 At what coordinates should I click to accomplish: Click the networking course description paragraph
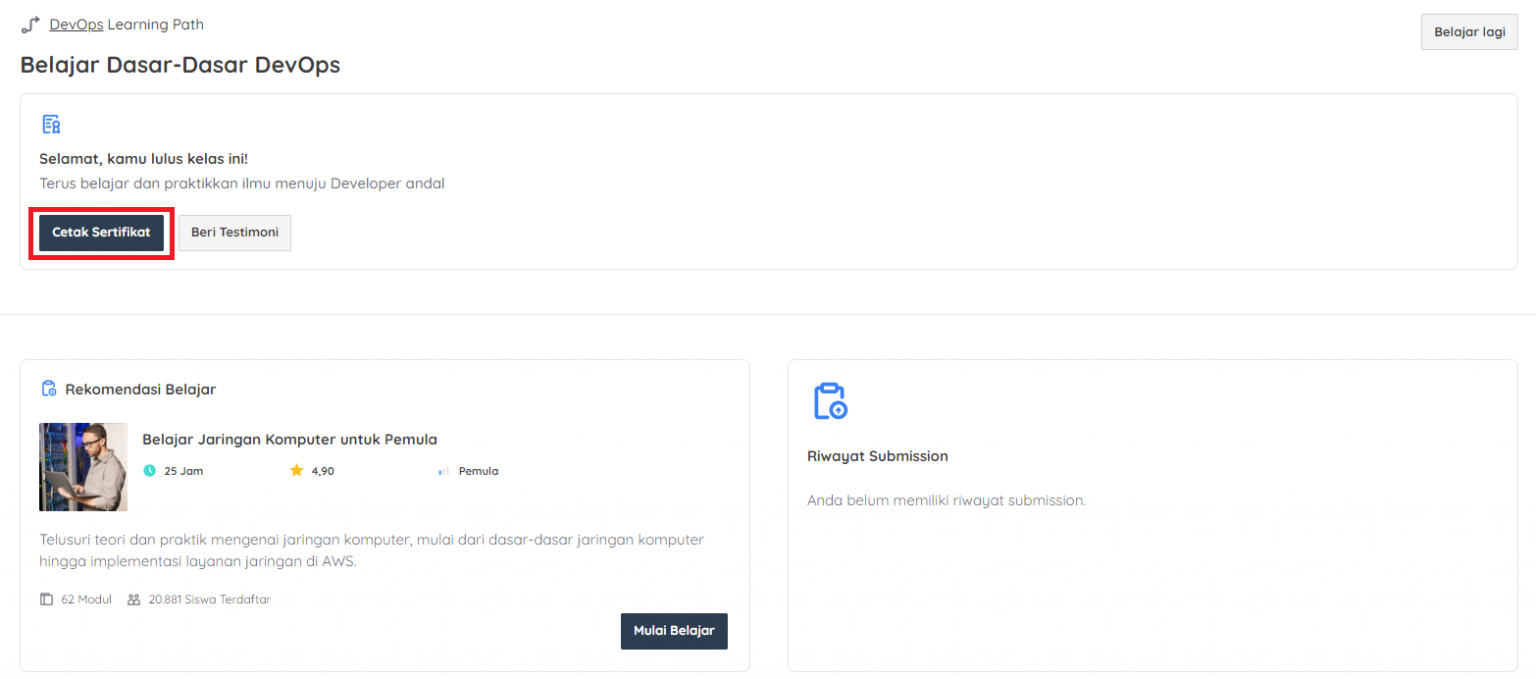371,550
